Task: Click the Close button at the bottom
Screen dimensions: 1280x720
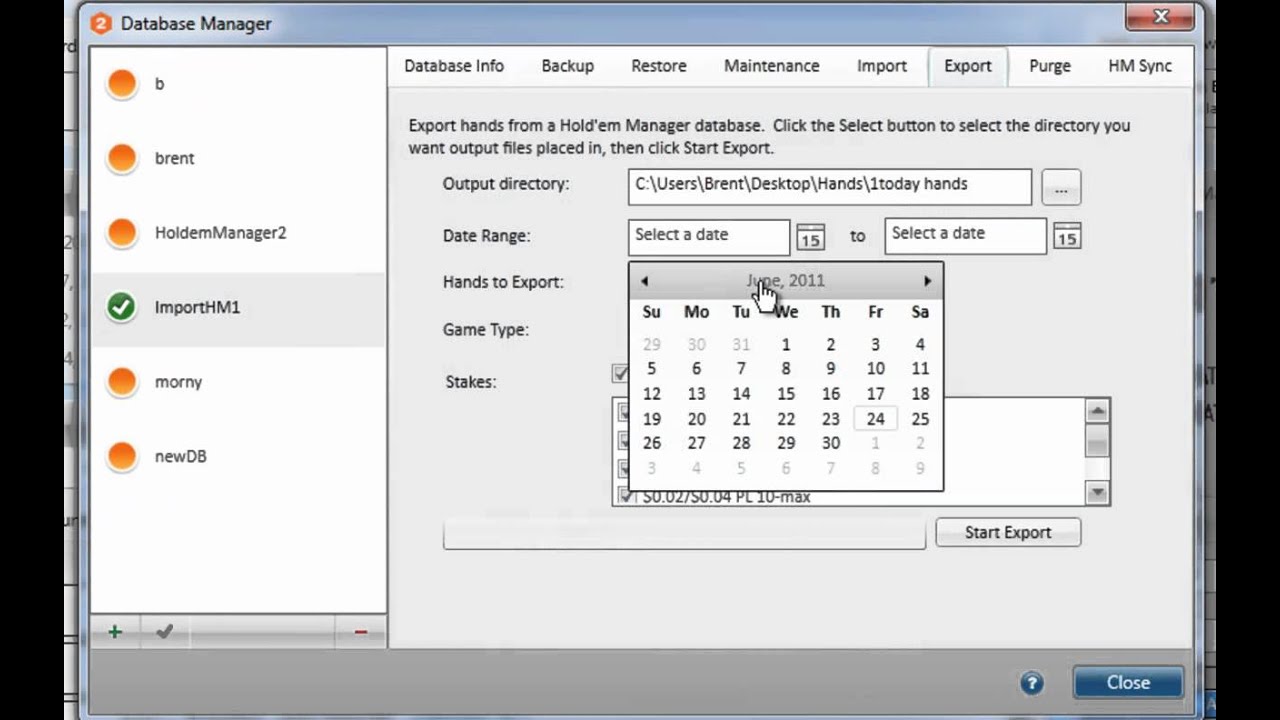Action: [x=1128, y=683]
